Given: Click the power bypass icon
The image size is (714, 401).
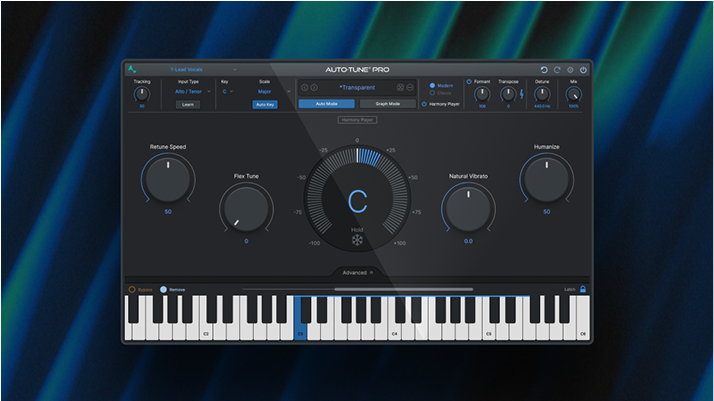Looking at the screenshot, I should (x=583, y=70).
